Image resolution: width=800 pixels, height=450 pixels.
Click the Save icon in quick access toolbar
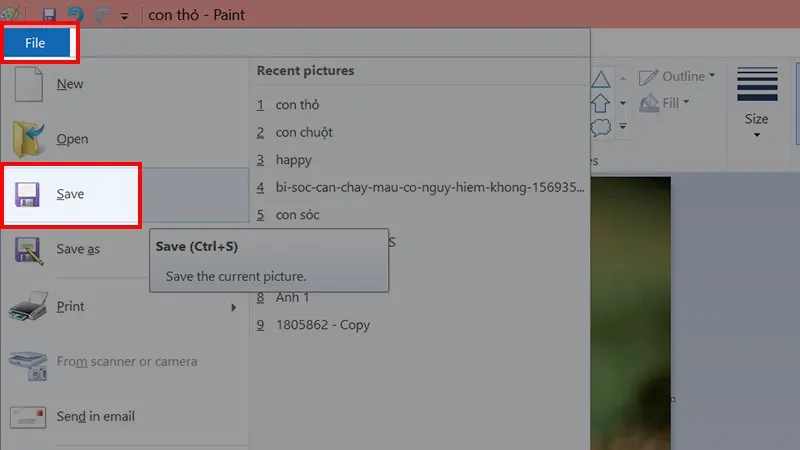coord(48,15)
